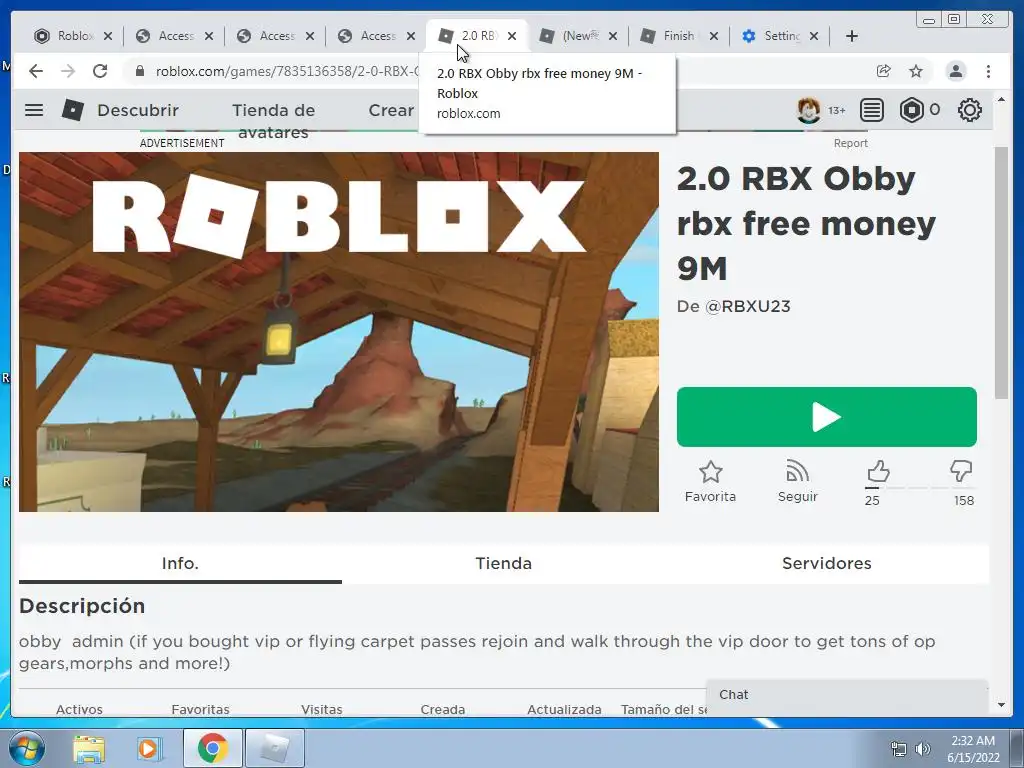The image size is (1024, 768).
Task: Click the Roblox logo in the navbar
Action: (72, 110)
